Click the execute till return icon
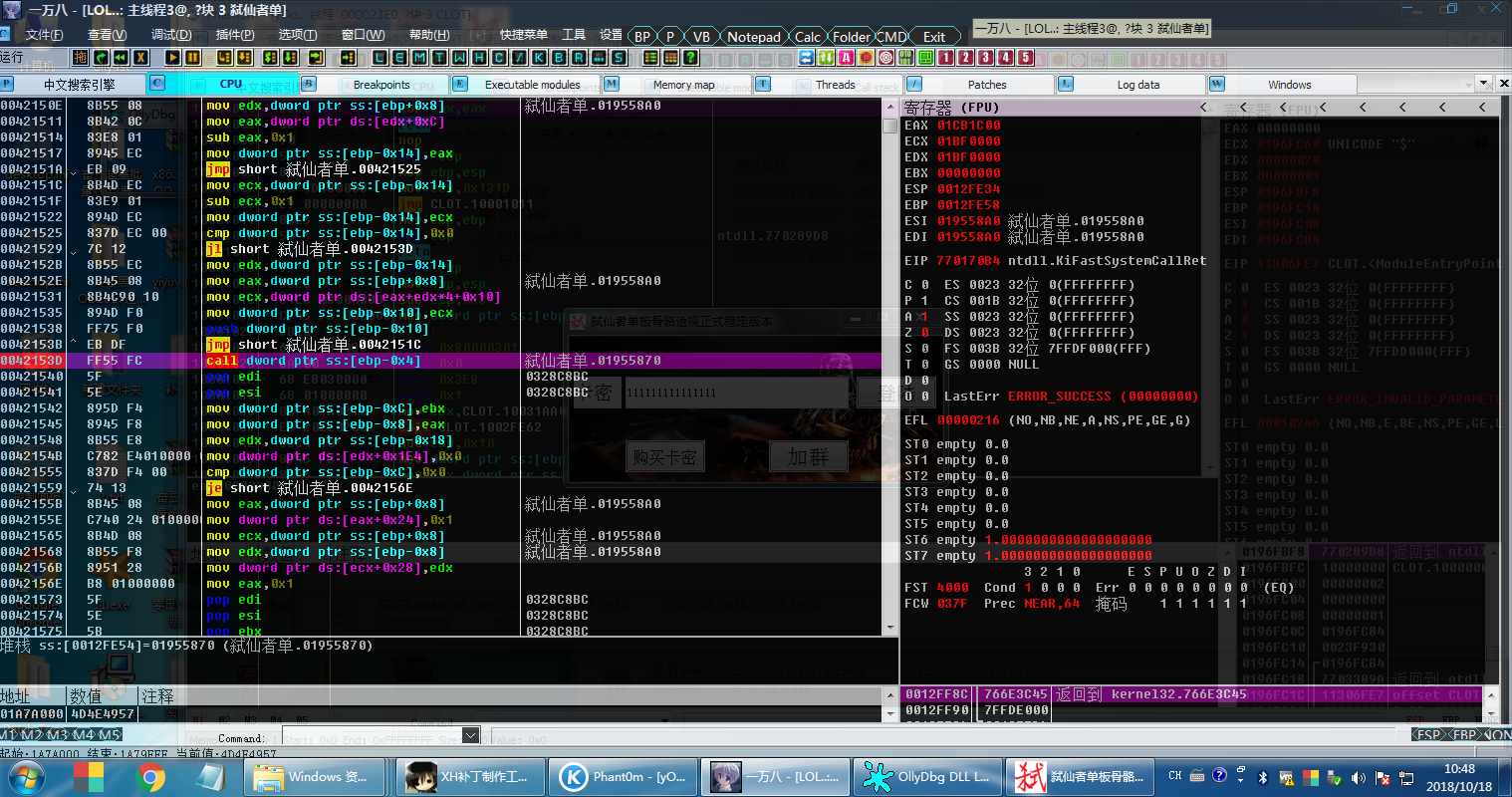Screen dimensions: 1512x797 coord(315,58)
